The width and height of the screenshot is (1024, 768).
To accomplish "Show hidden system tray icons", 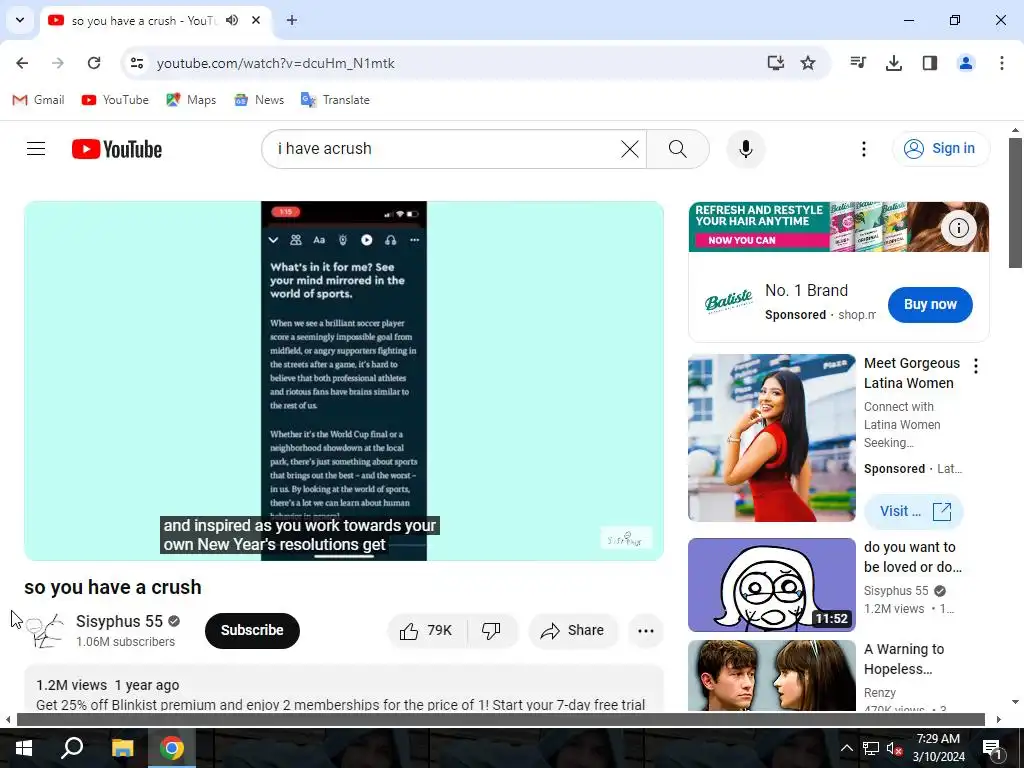I will point(846,748).
